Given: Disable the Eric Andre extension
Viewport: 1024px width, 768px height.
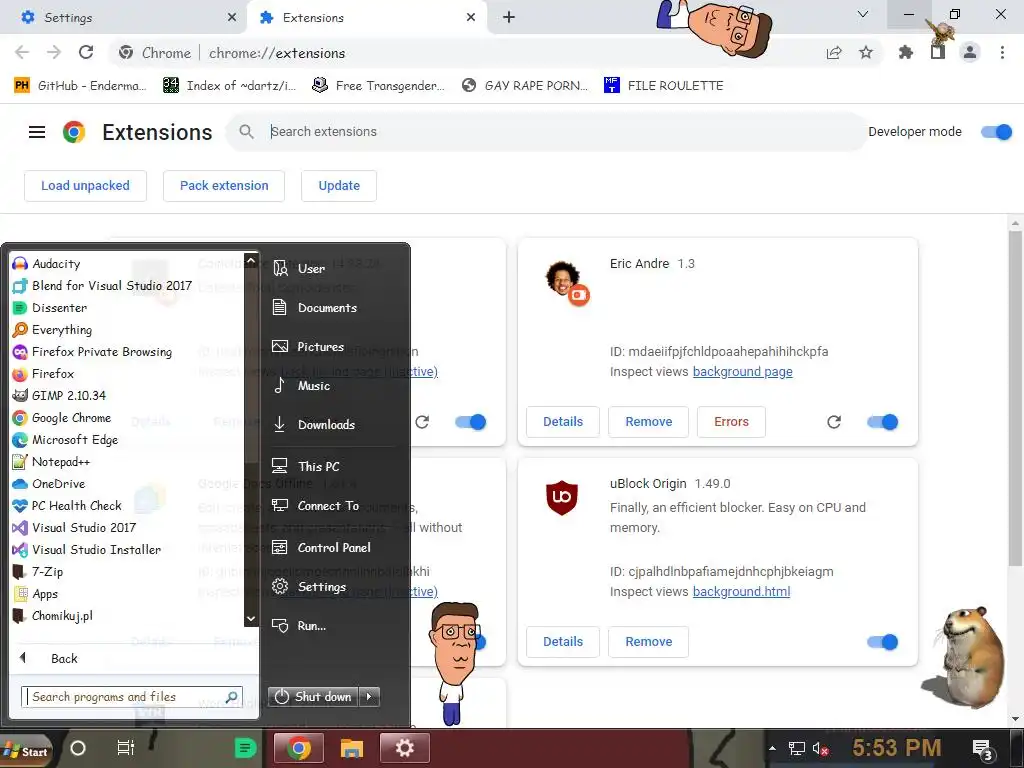Looking at the screenshot, I should (883, 423).
